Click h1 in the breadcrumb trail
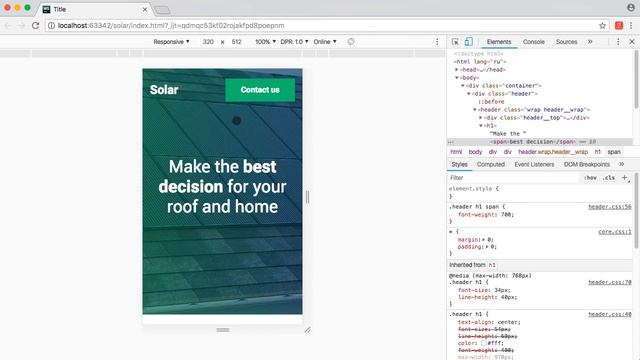The width and height of the screenshot is (640, 360). click(x=598, y=152)
